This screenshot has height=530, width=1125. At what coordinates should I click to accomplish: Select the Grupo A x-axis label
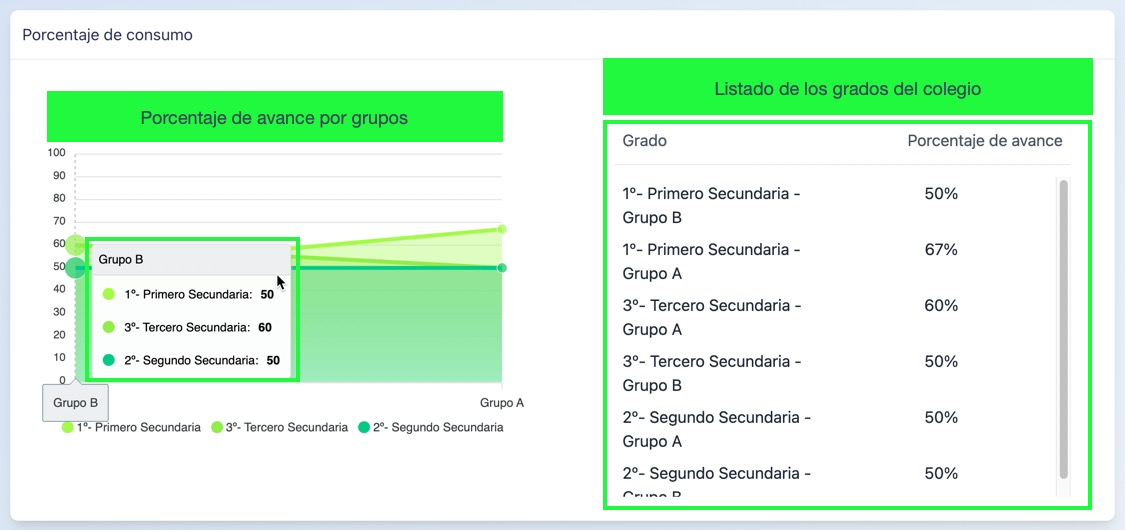pos(502,403)
